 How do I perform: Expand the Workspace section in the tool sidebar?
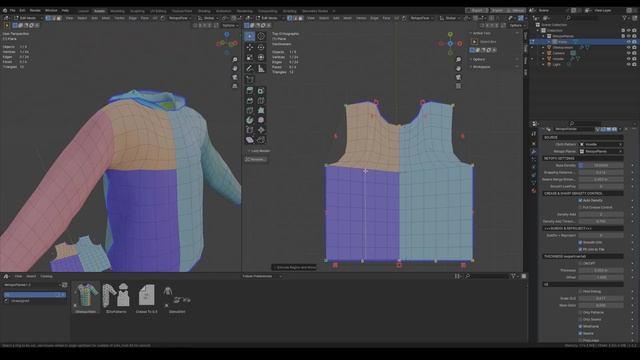482,67
